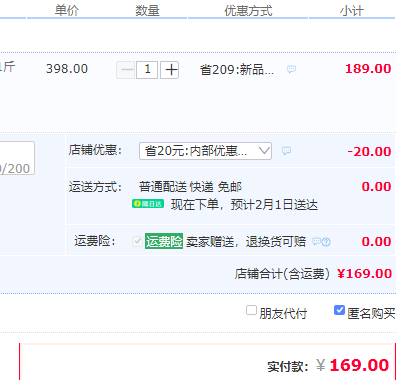Click the 优惠方式 column header
This screenshot has width=402, height=380.
[248, 11]
